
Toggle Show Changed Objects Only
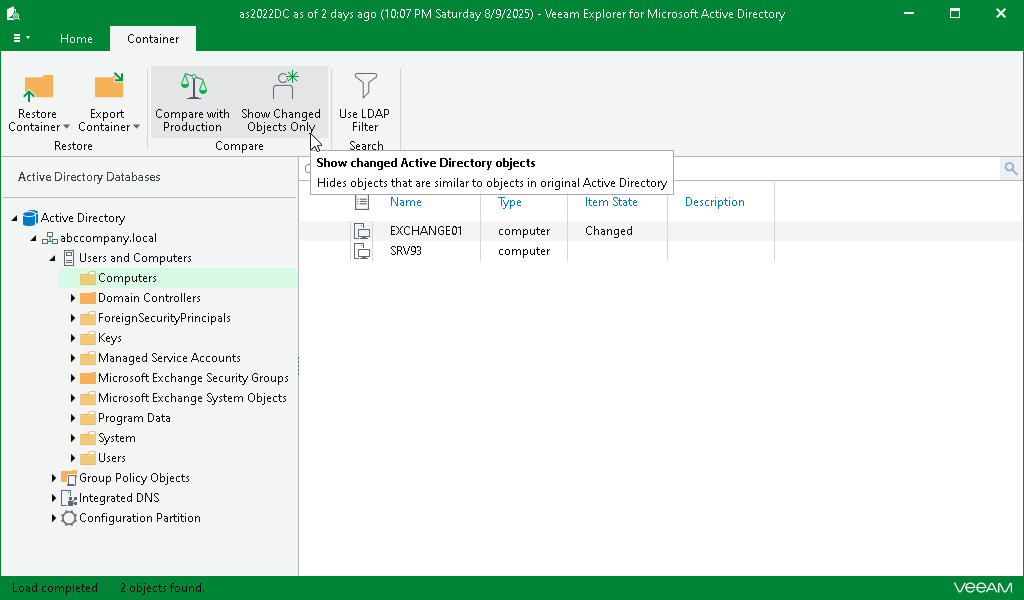pos(281,102)
